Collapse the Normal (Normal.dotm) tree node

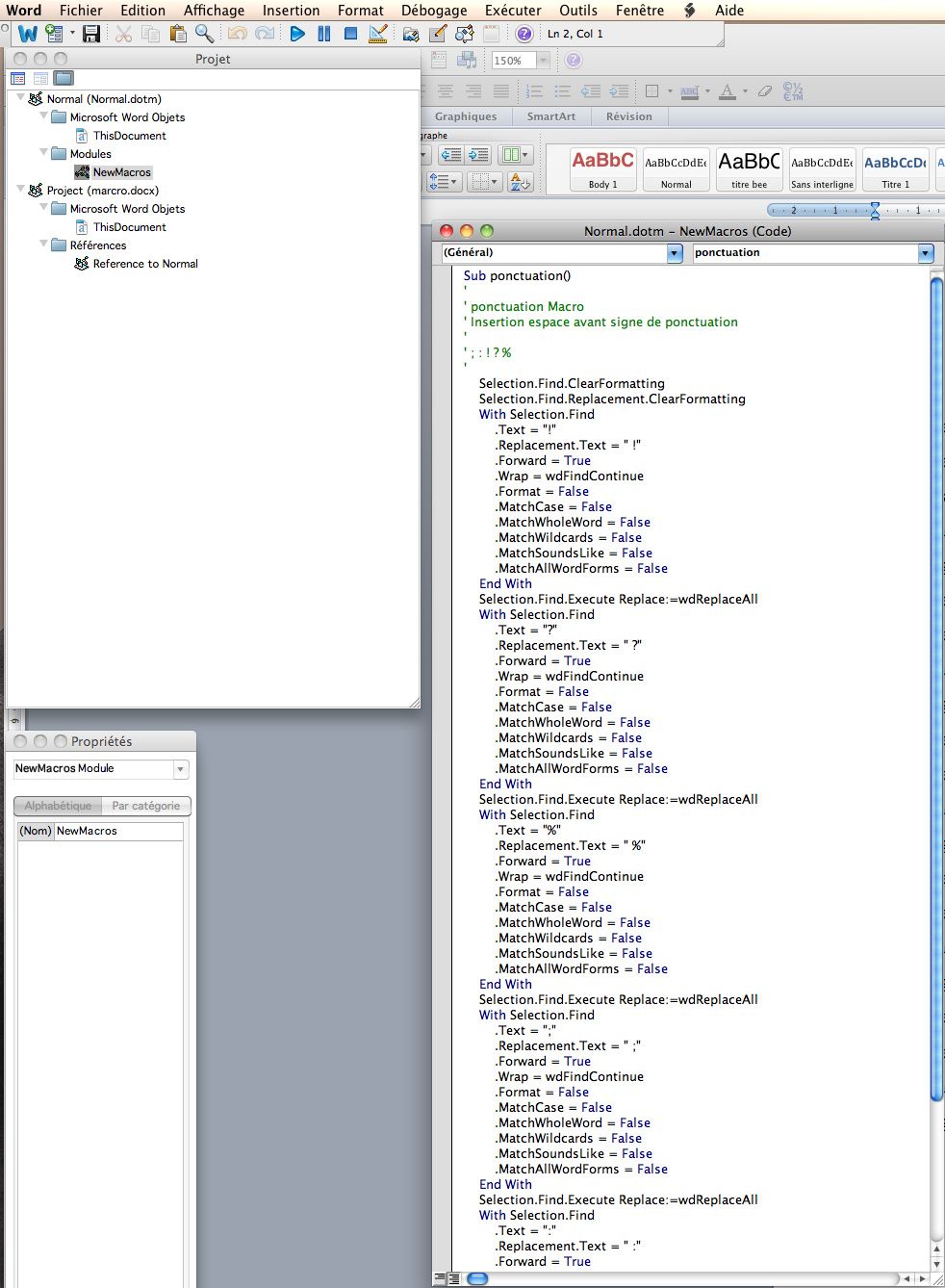[21, 98]
